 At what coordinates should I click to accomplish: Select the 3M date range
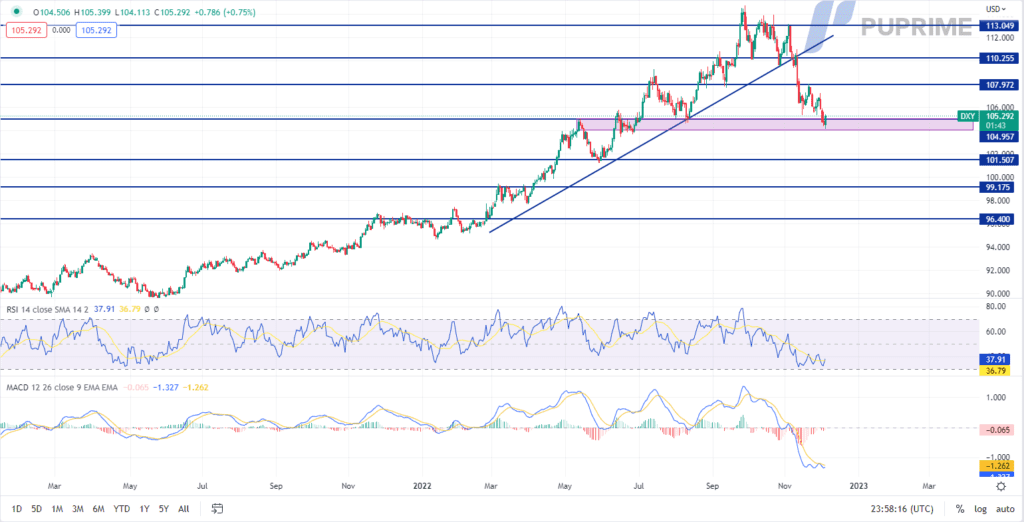point(78,508)
